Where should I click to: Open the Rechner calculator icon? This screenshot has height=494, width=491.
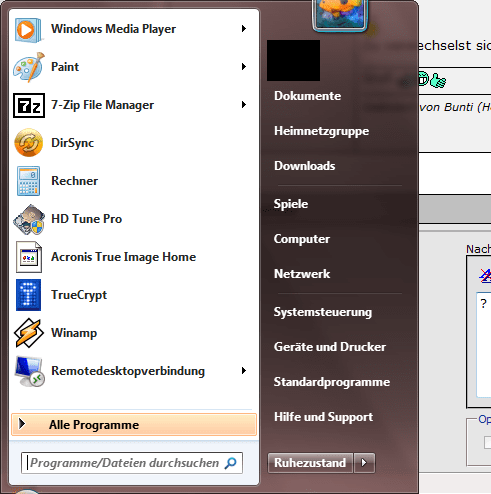(x=28, y=181)
